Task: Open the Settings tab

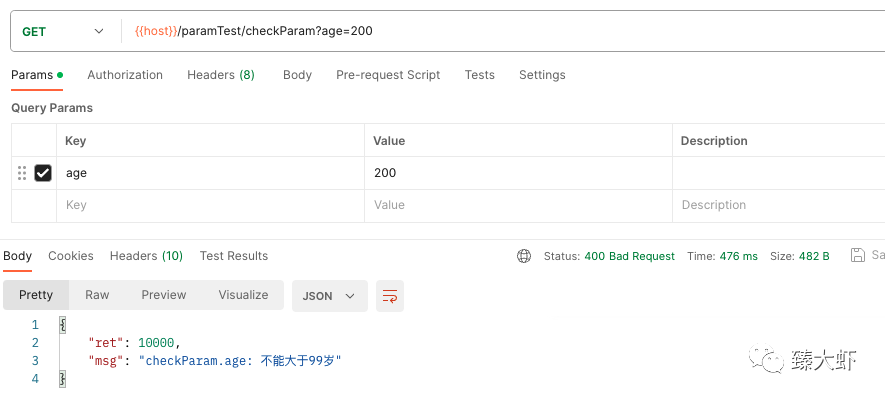Action: click(x=542, y=75)
